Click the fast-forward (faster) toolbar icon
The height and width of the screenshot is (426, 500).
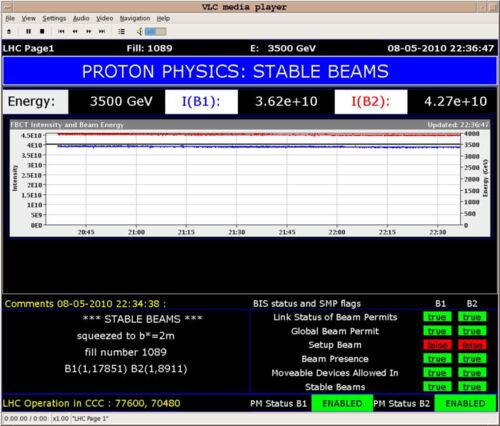pyautogui.click(x=89, y=31)
